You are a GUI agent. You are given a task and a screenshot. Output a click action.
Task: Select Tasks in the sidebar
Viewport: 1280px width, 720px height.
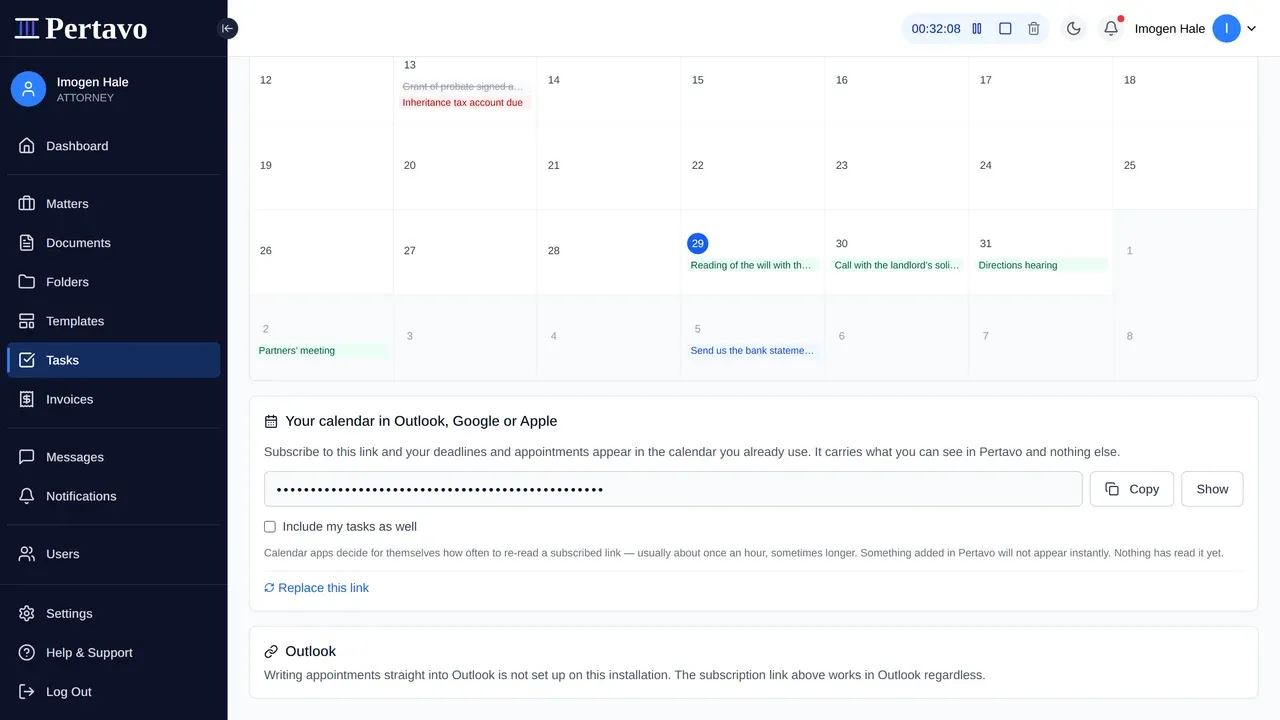[114, 360]
